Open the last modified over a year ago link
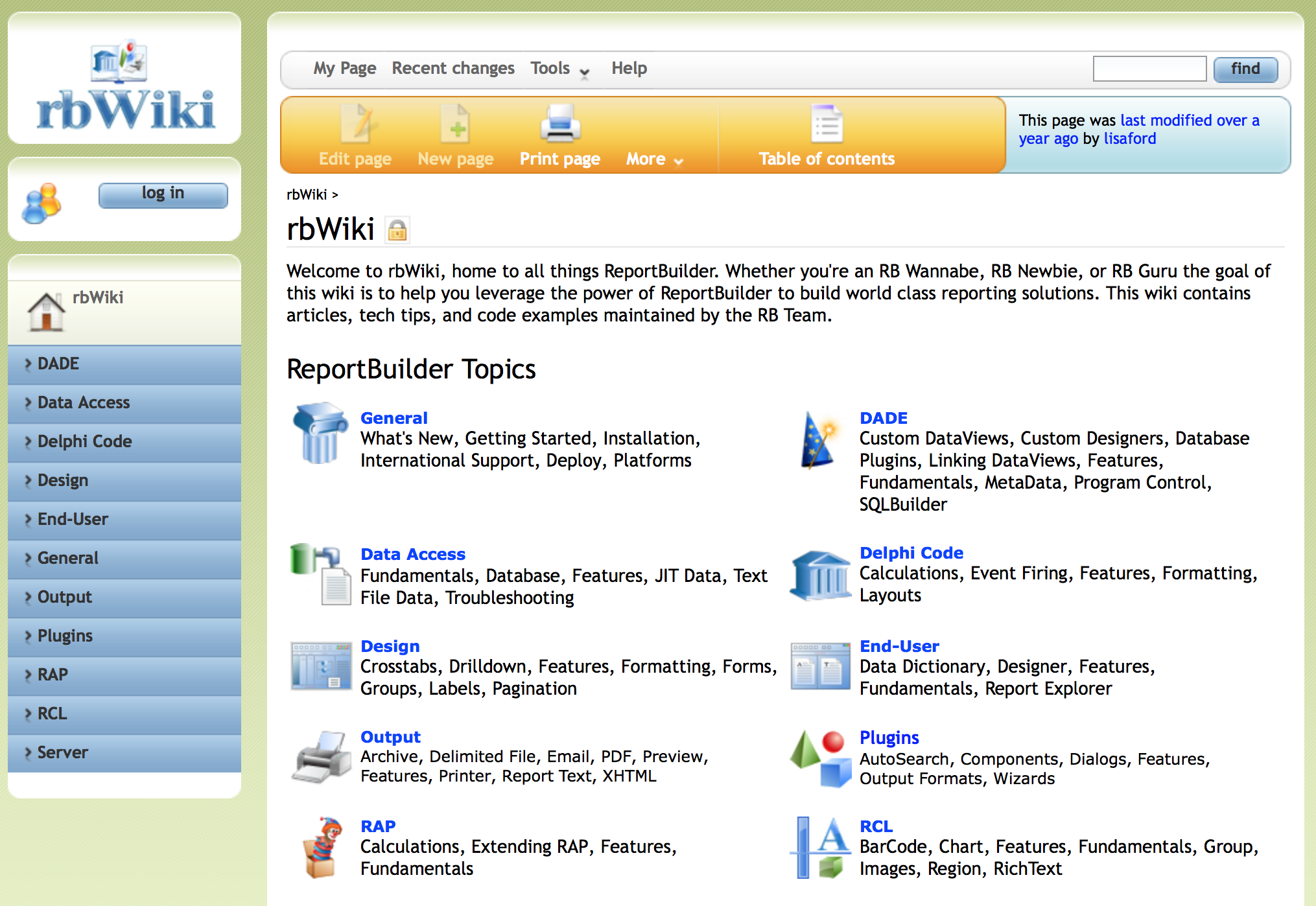 tap(1139, 130)
